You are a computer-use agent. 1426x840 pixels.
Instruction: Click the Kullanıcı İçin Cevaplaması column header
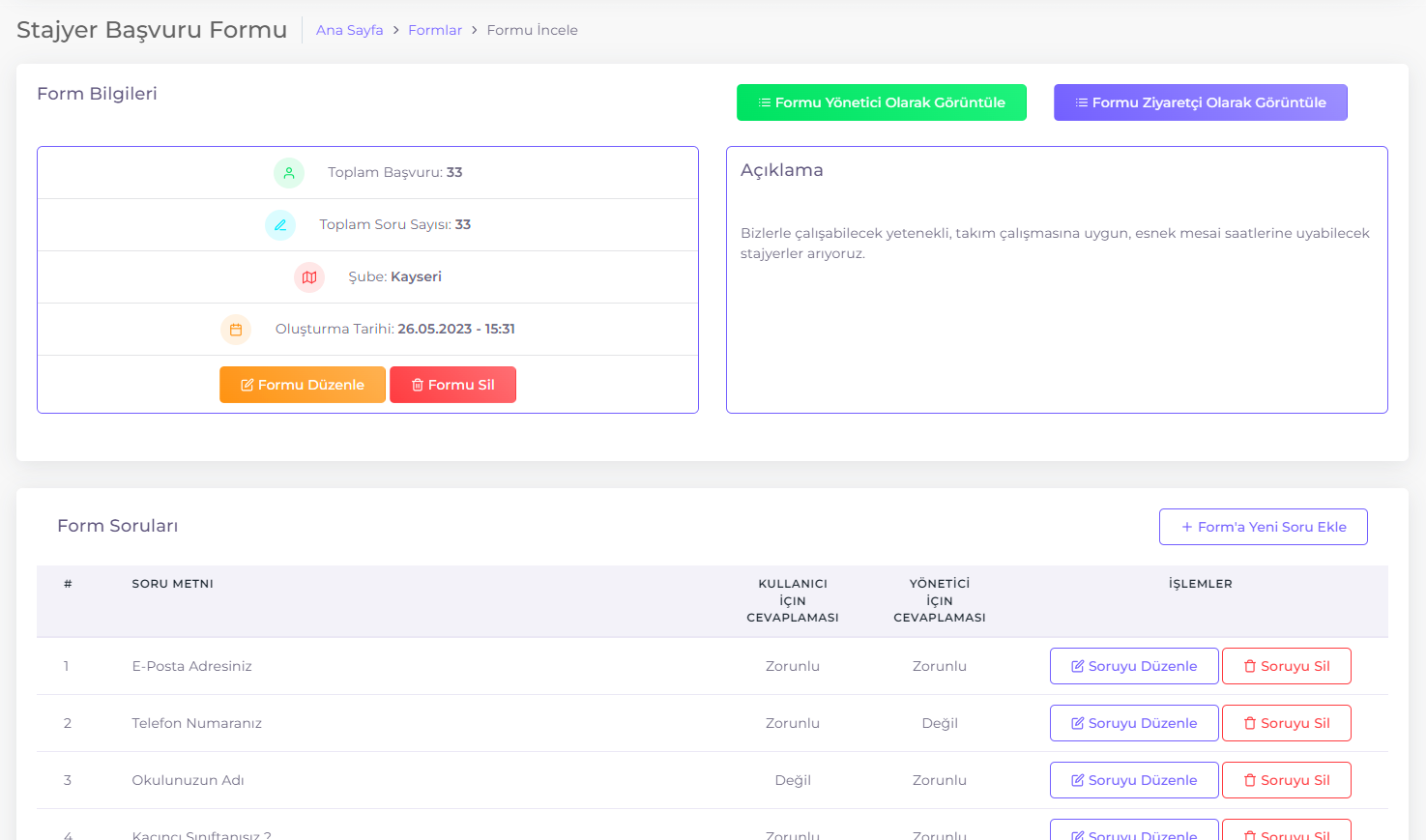click(793, 600)
